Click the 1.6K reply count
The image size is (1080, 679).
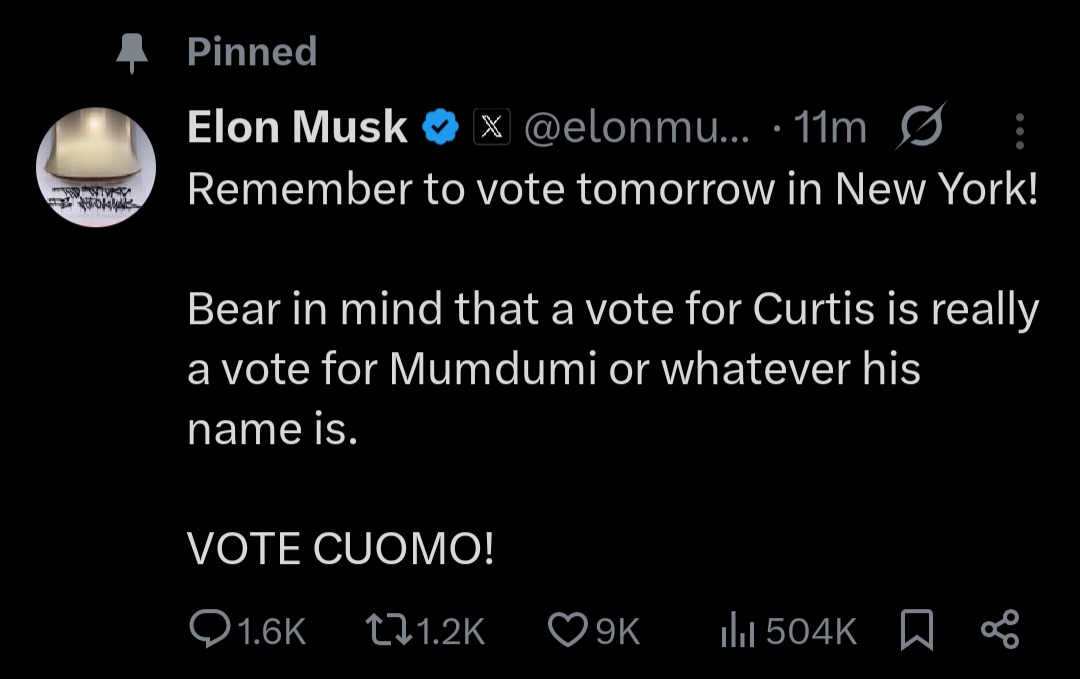(272, 631)
